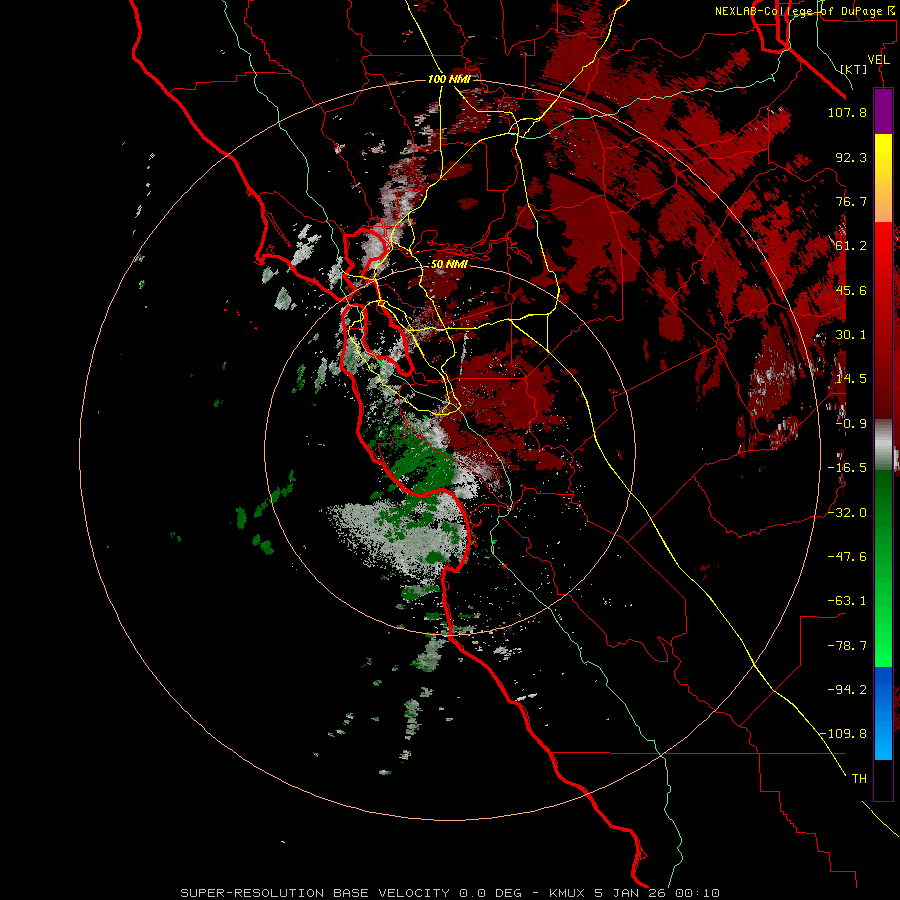Viewport: 900px width, 900px height.
Task: Click the 50 NMI range ring label
Action: pyautogui.click(x=449, y=264)
